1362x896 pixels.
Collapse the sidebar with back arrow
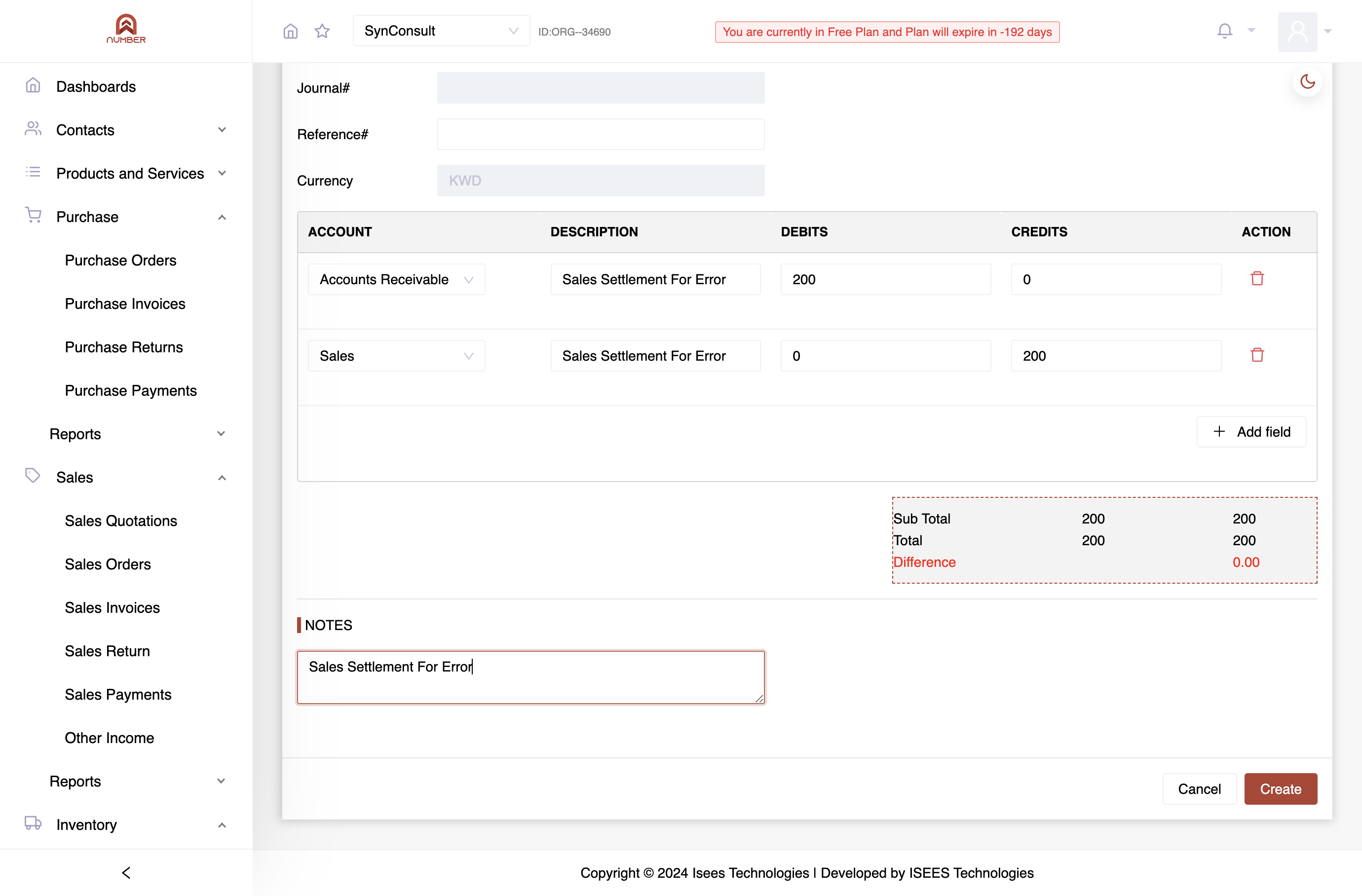click(126, 872)
